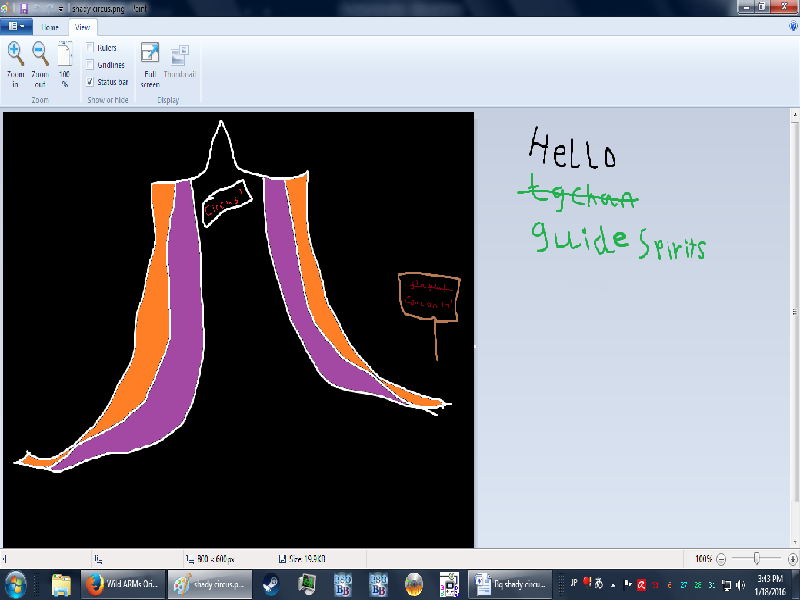Enable the Gridlines checkbox

point(91,64)
